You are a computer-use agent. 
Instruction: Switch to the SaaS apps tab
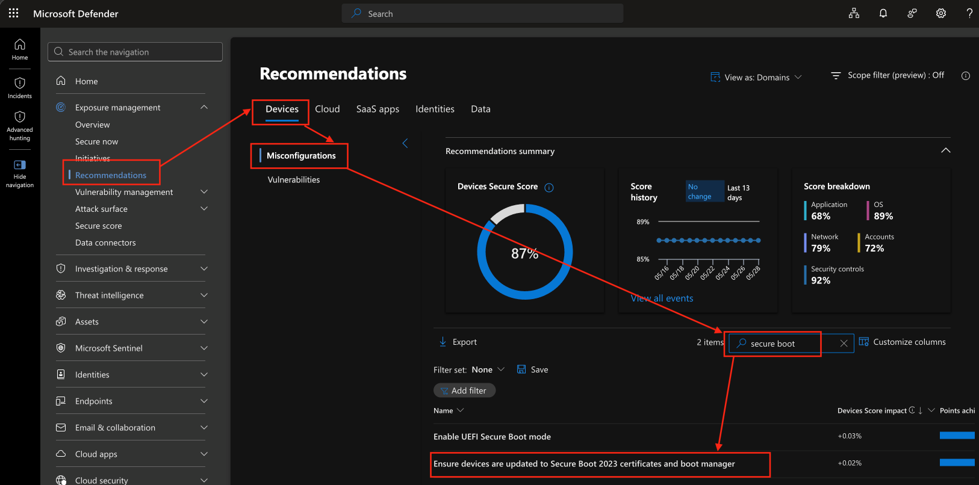pyautogui.click(x=378, y=109)
